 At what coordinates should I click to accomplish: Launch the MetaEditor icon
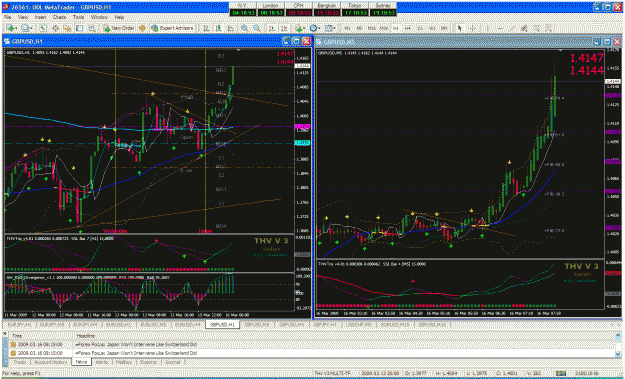tap(142, 28)
